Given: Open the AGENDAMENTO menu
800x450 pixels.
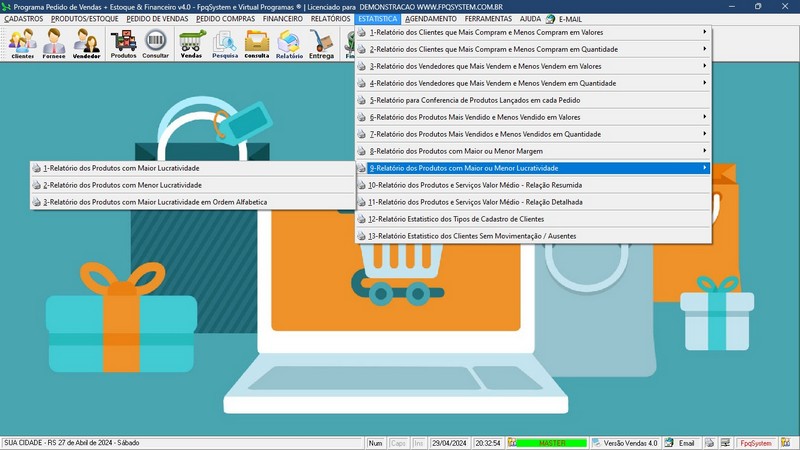Looking at the screenshot, I should click(431, 19).
